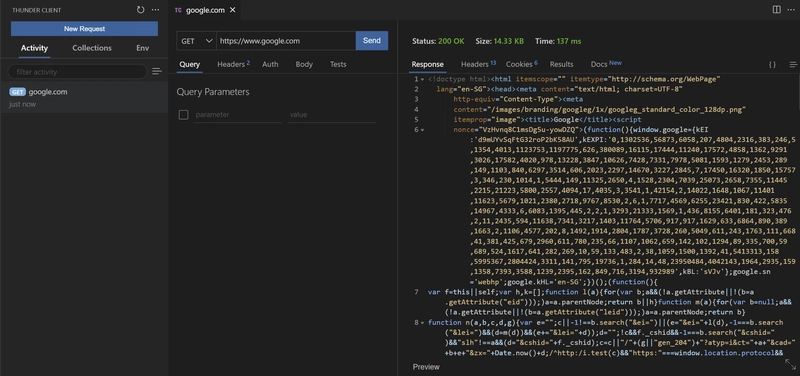Click the request URL field
The height and width of the screenshot is (376, 800).
[x=286, y=41]
